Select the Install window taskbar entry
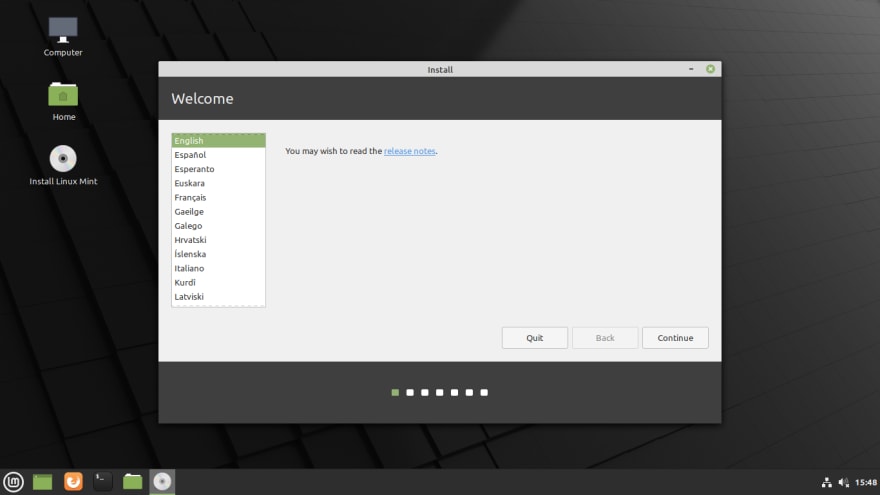This screenshot has height=495, width=880. click(x=162, y=482)
